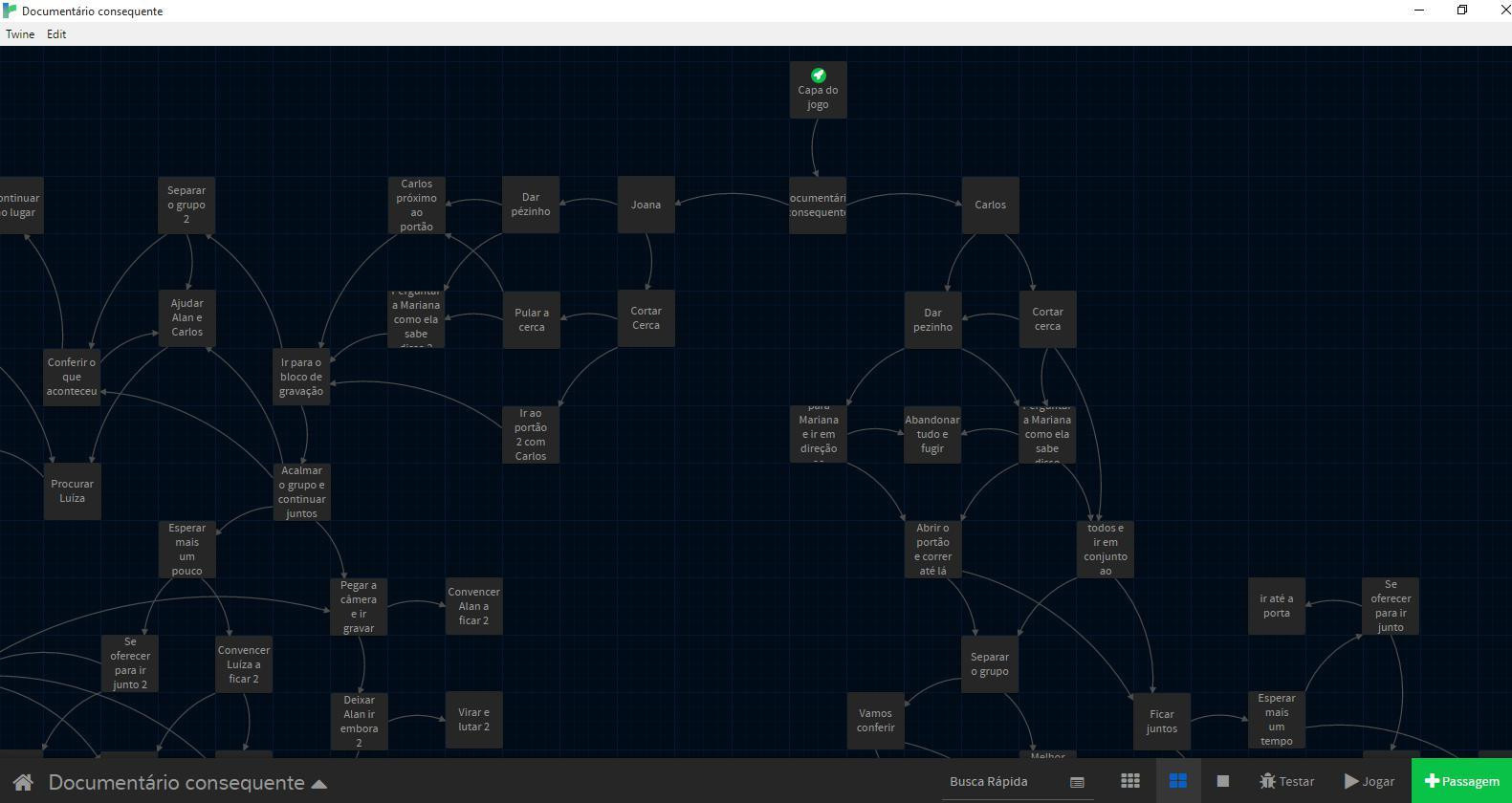Select the Conferir o que aconteceu passage
Image resolution: width=1512 pixels, height=803 pixels.
72,377
